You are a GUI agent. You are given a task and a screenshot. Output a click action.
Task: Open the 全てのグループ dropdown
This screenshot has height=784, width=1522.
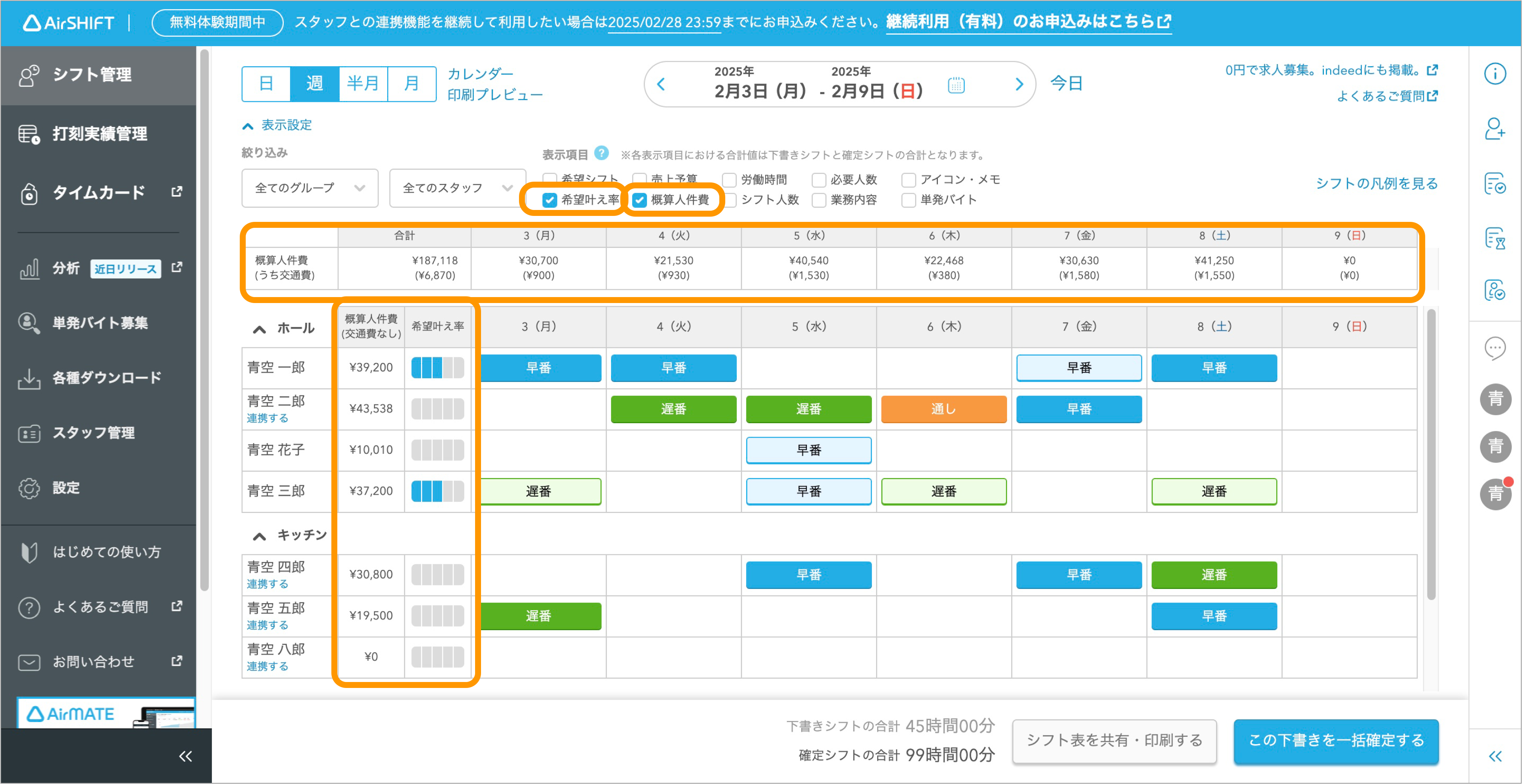click(x=310, y=188)
